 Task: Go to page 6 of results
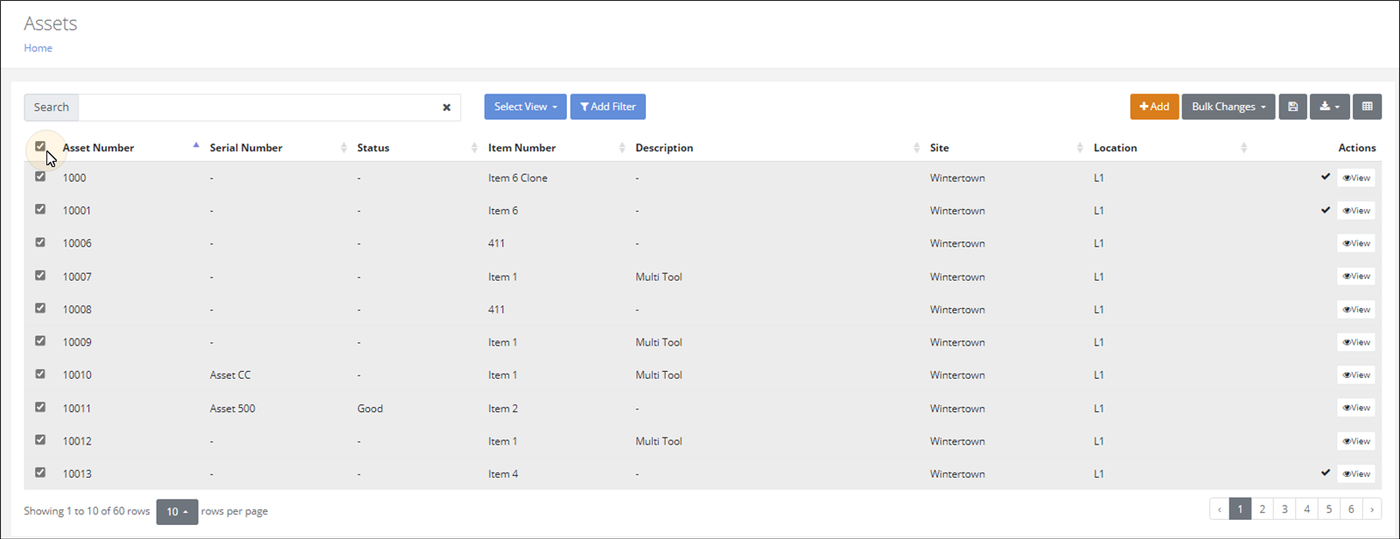coord(1350,509)
